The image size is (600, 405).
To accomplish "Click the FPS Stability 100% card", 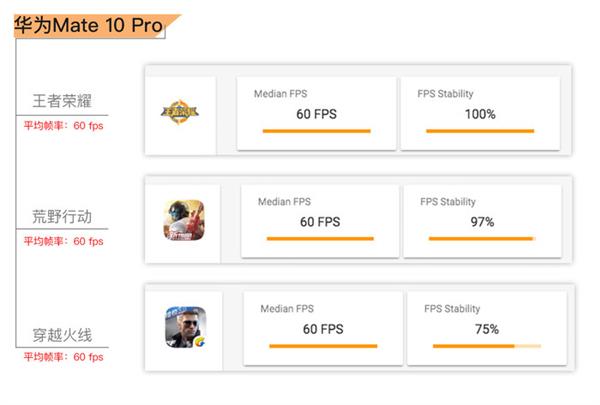I will pos(480,113).
